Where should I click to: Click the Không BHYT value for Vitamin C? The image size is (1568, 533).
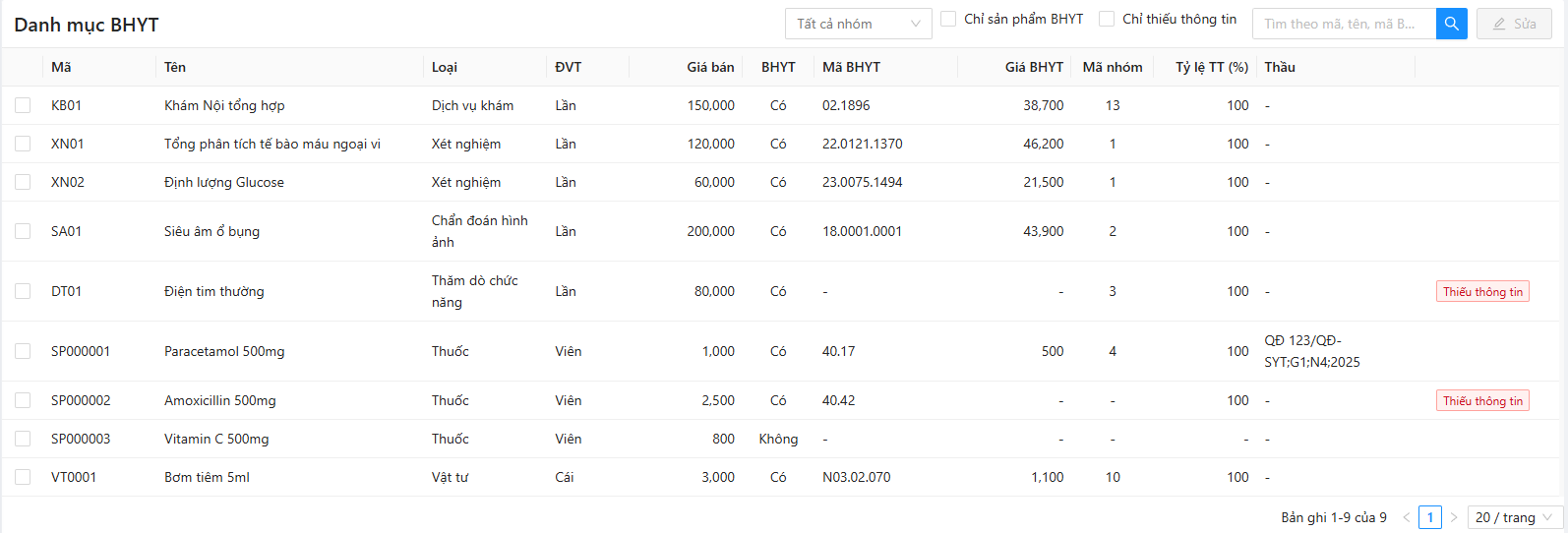coord(778,439)
